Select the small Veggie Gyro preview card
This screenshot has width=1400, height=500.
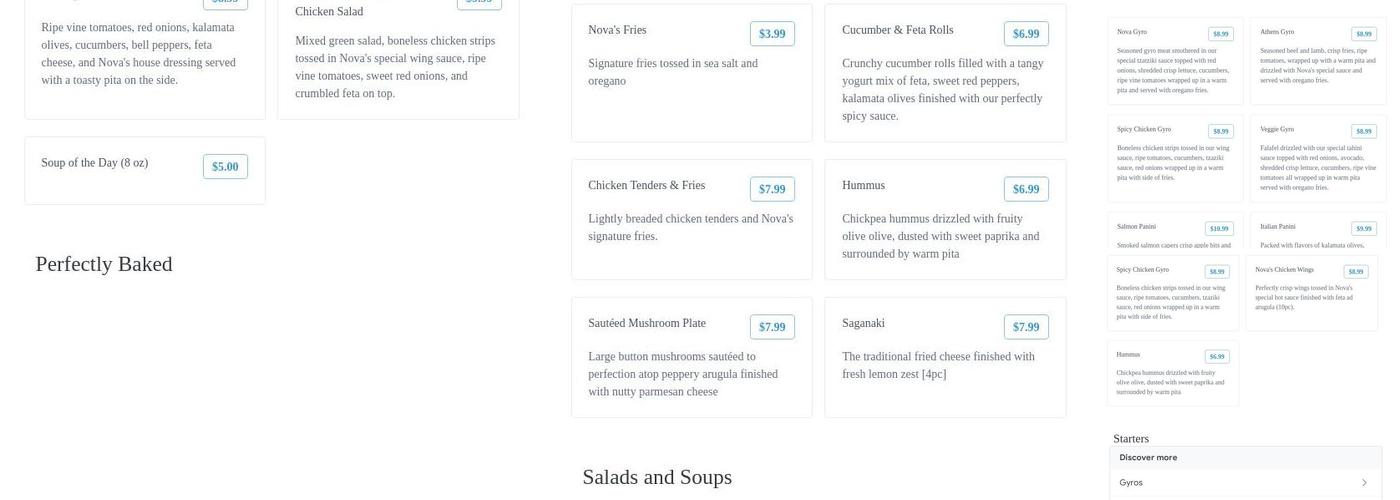point(1317,158)
